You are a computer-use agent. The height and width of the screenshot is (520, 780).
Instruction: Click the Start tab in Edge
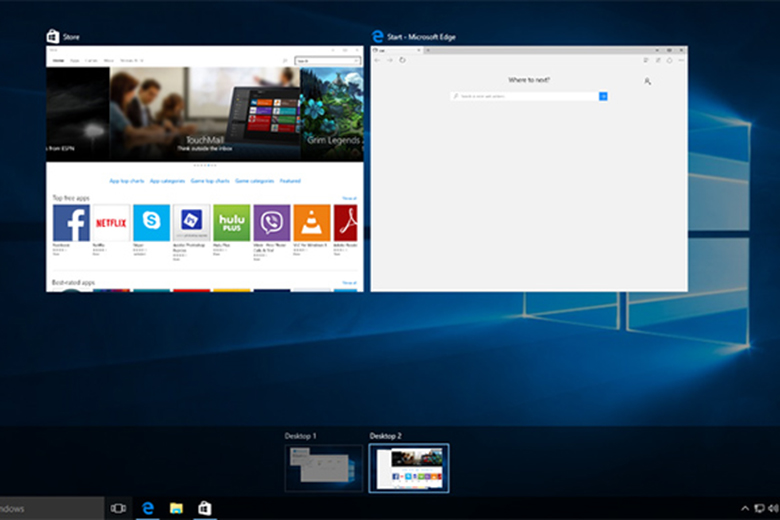tap(398, 50)
